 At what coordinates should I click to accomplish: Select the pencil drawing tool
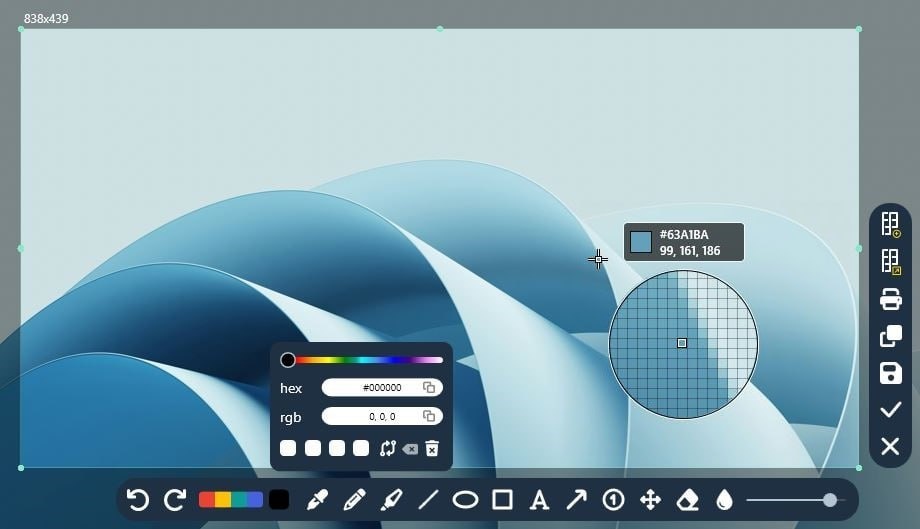point(354,500)
